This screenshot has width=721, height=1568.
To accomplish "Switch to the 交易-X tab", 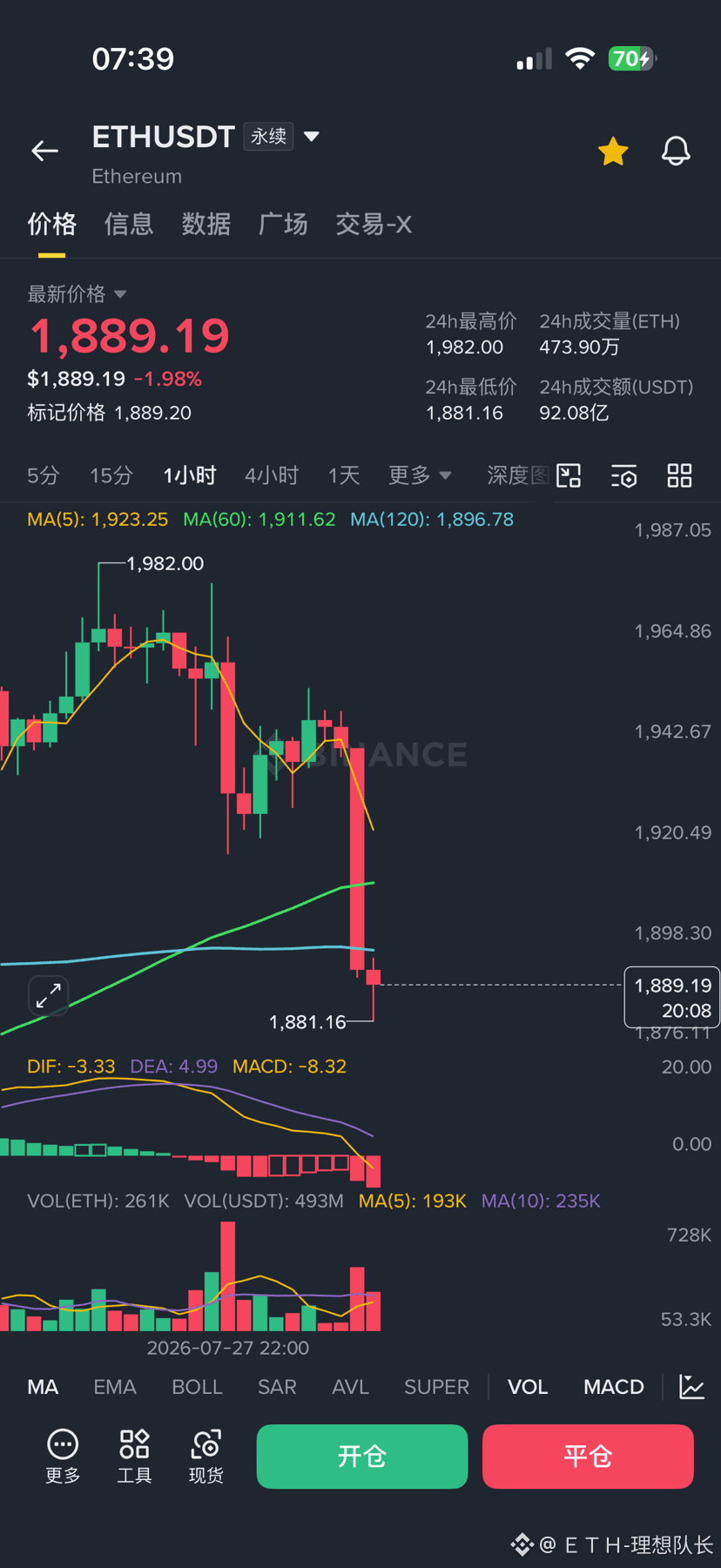I will point(374,225).
